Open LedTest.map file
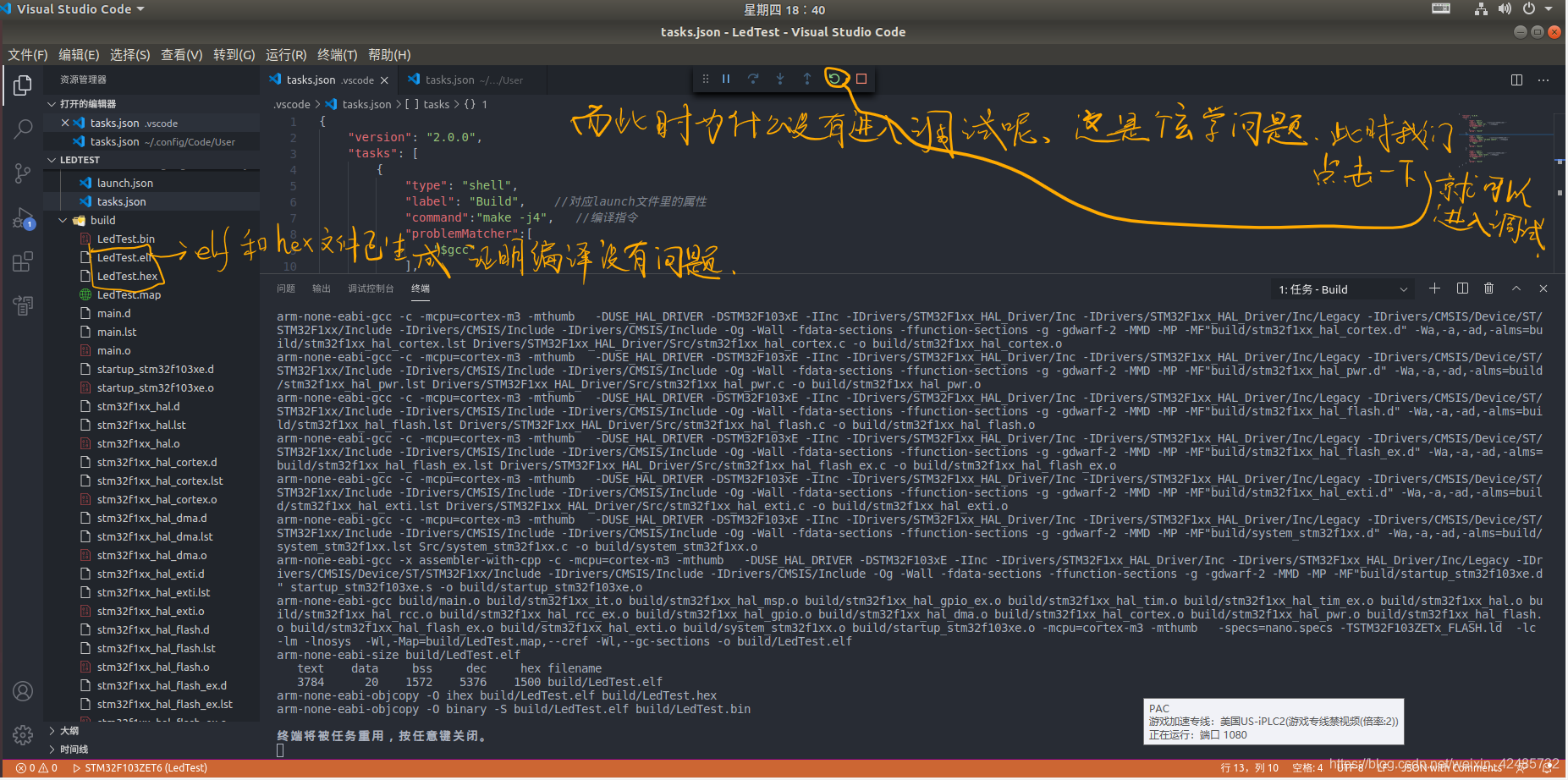The height and width of the screenshot is (780, 1568). pyautogui.click(x=152, y=294)
